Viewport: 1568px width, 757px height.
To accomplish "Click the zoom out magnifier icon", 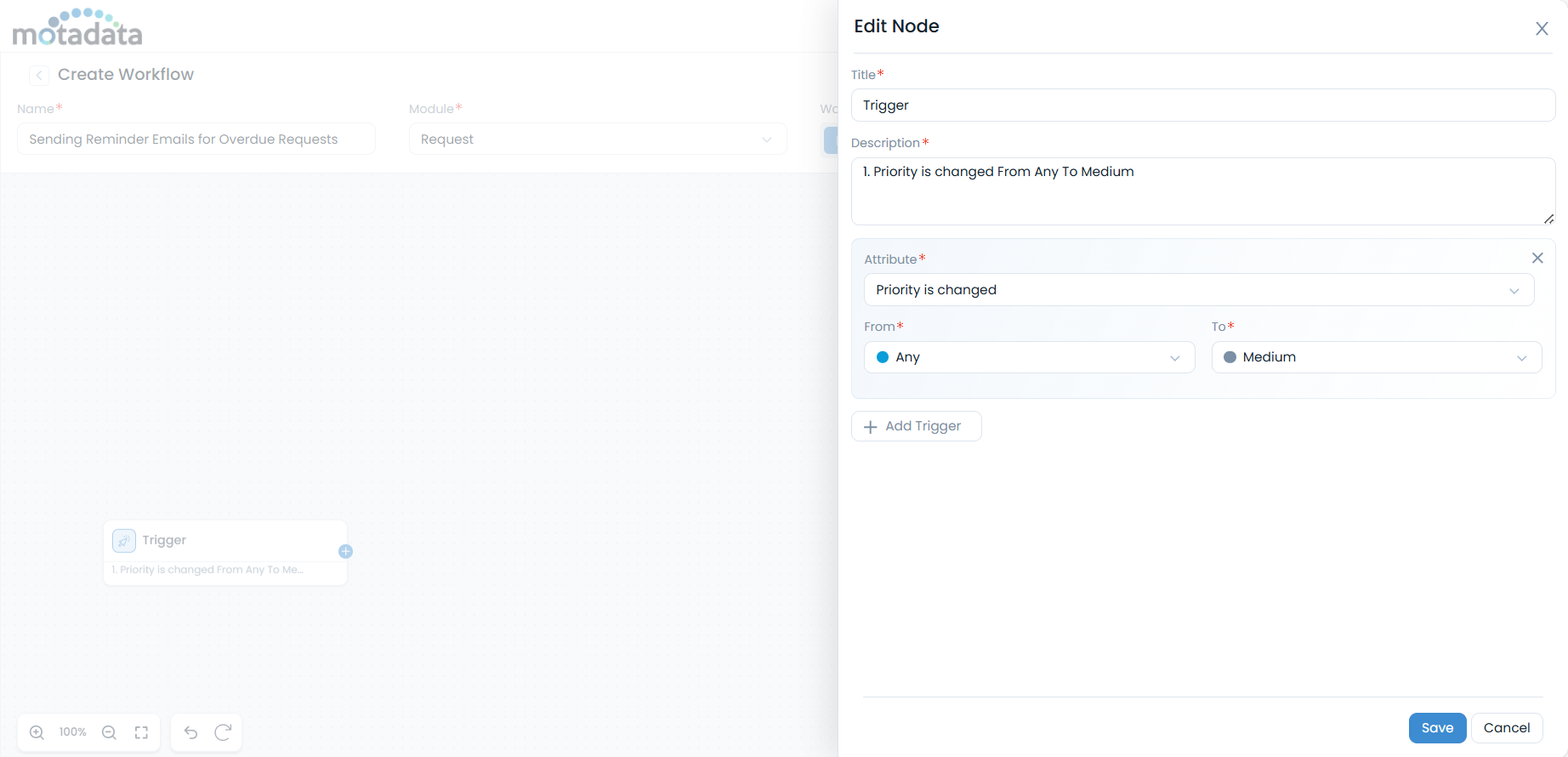I will (x=109, y=732).
